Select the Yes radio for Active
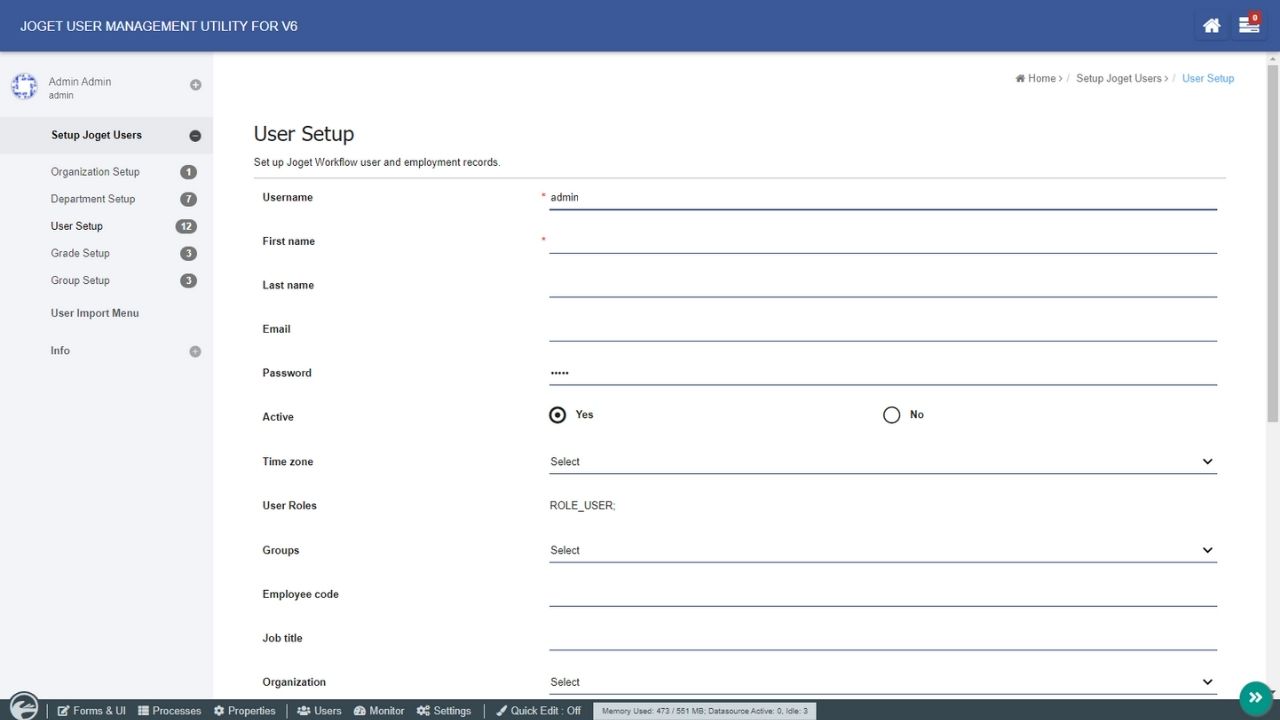Screen dimensions: 1280x720 (558, 415)
